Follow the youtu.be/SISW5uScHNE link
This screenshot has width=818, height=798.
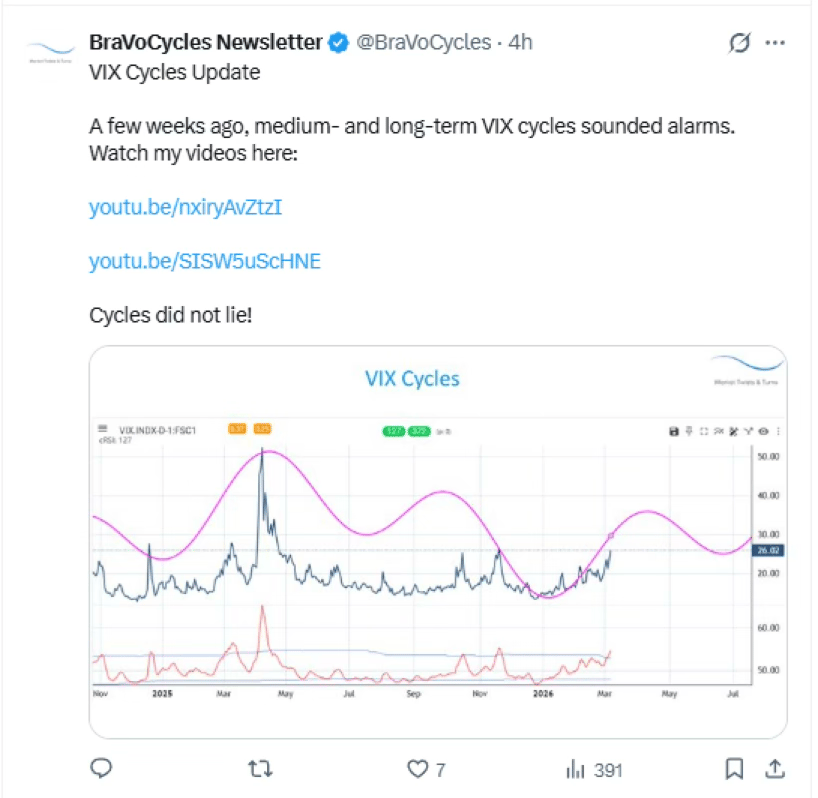[x=205, y=261]
